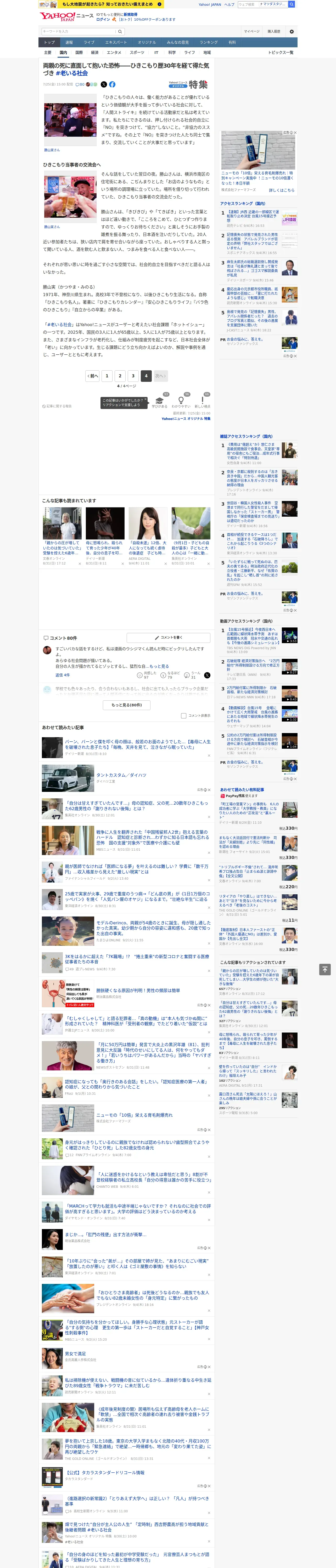This screenshot has height=1568, width=336.
Task: Go to article page 2
Action: click(120, 376)
